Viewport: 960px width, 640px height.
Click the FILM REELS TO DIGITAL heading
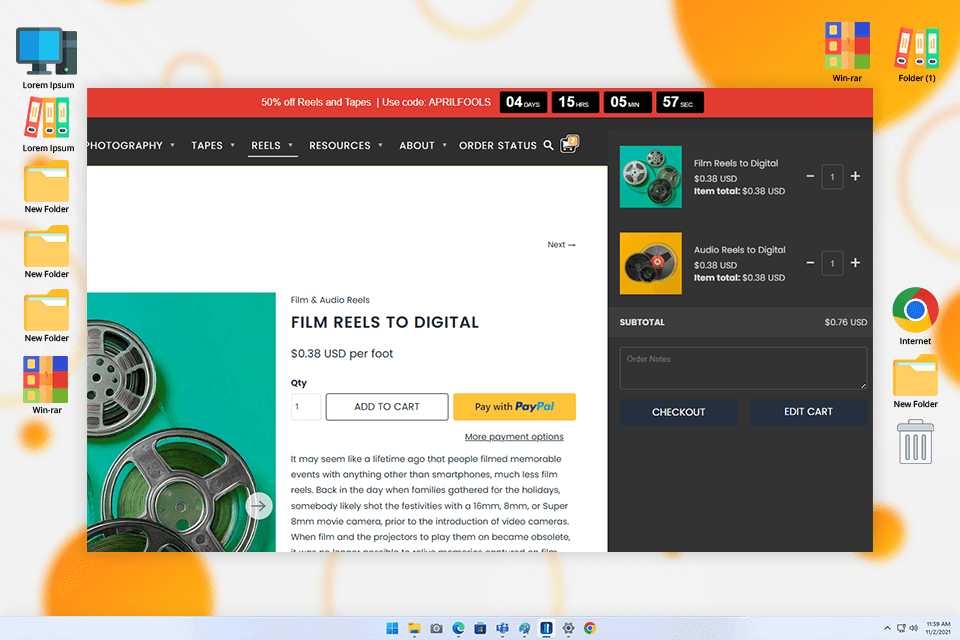pos(384,322)
